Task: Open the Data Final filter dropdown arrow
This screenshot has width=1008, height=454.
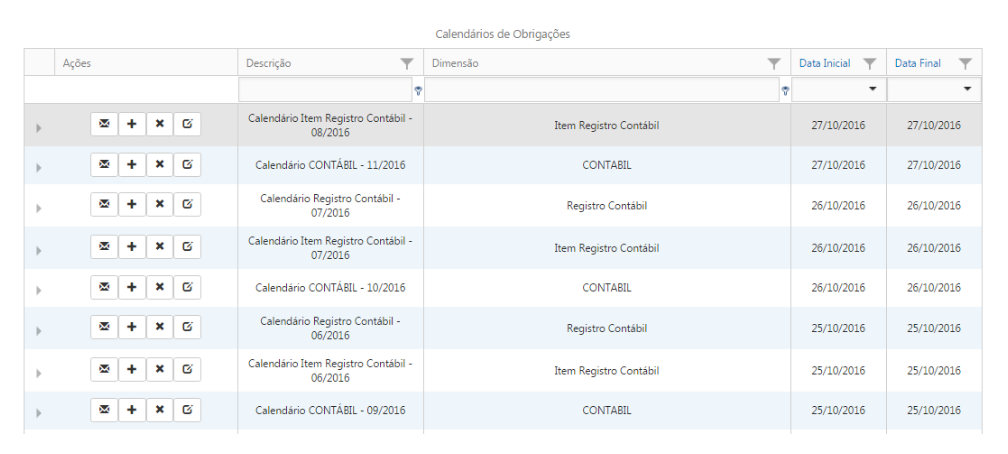Action: point(968,89)
